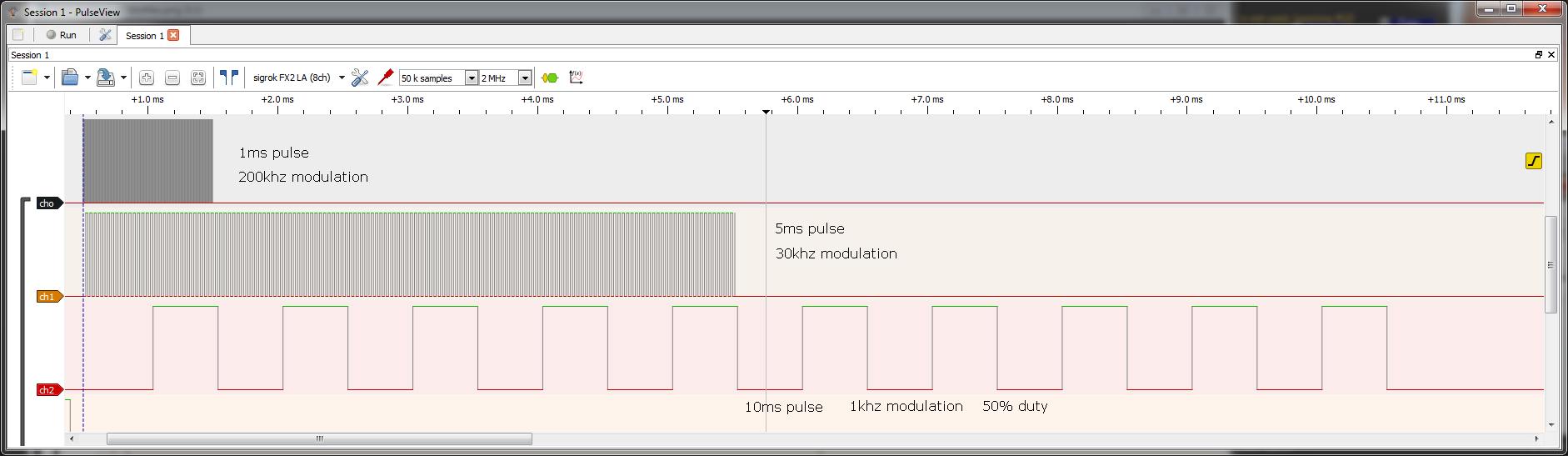Screen dimensions: 1568x456
Task: Click the time ruler marker near +5.8 ms
Action: [767, 111]
